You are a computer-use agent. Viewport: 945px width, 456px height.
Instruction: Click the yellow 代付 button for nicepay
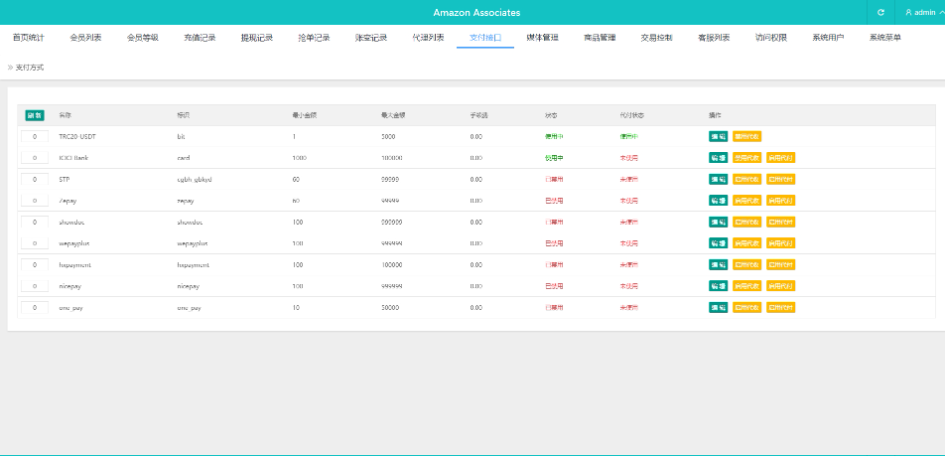[781, 286]
